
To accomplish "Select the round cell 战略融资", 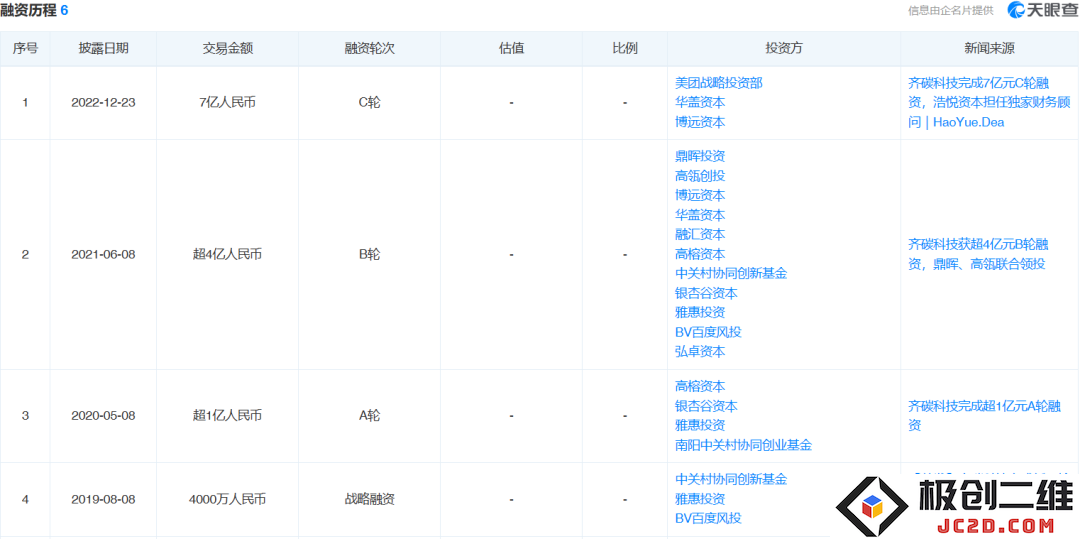I will pyautogui.click(x=370, y=499).
